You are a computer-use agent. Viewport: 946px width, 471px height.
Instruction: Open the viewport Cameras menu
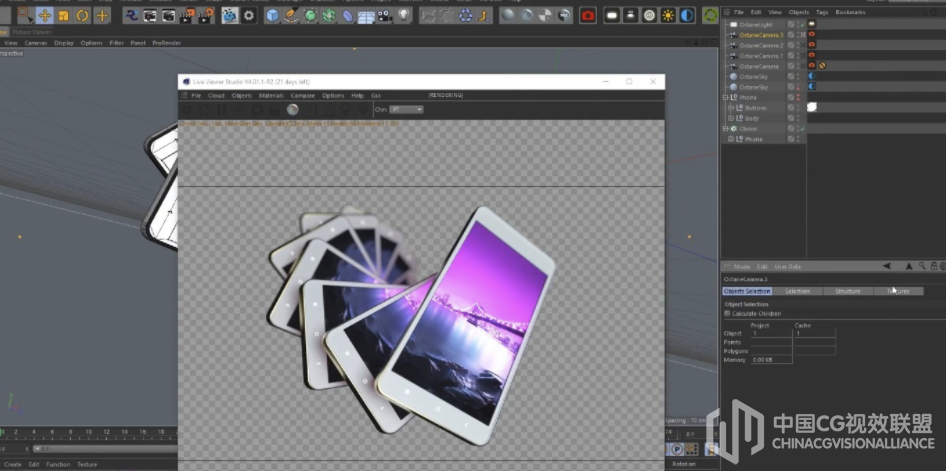click(x=36, y=43)
